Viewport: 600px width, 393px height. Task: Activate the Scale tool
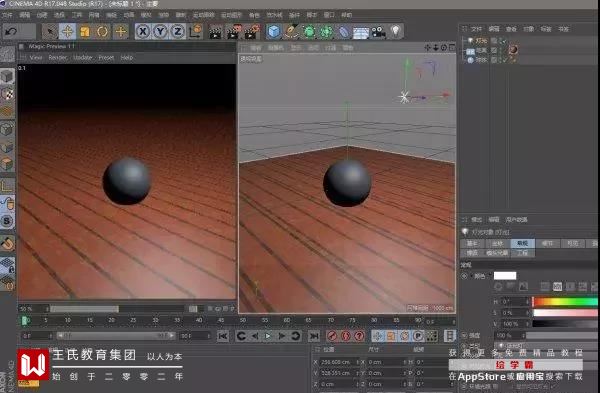[85, 31]
